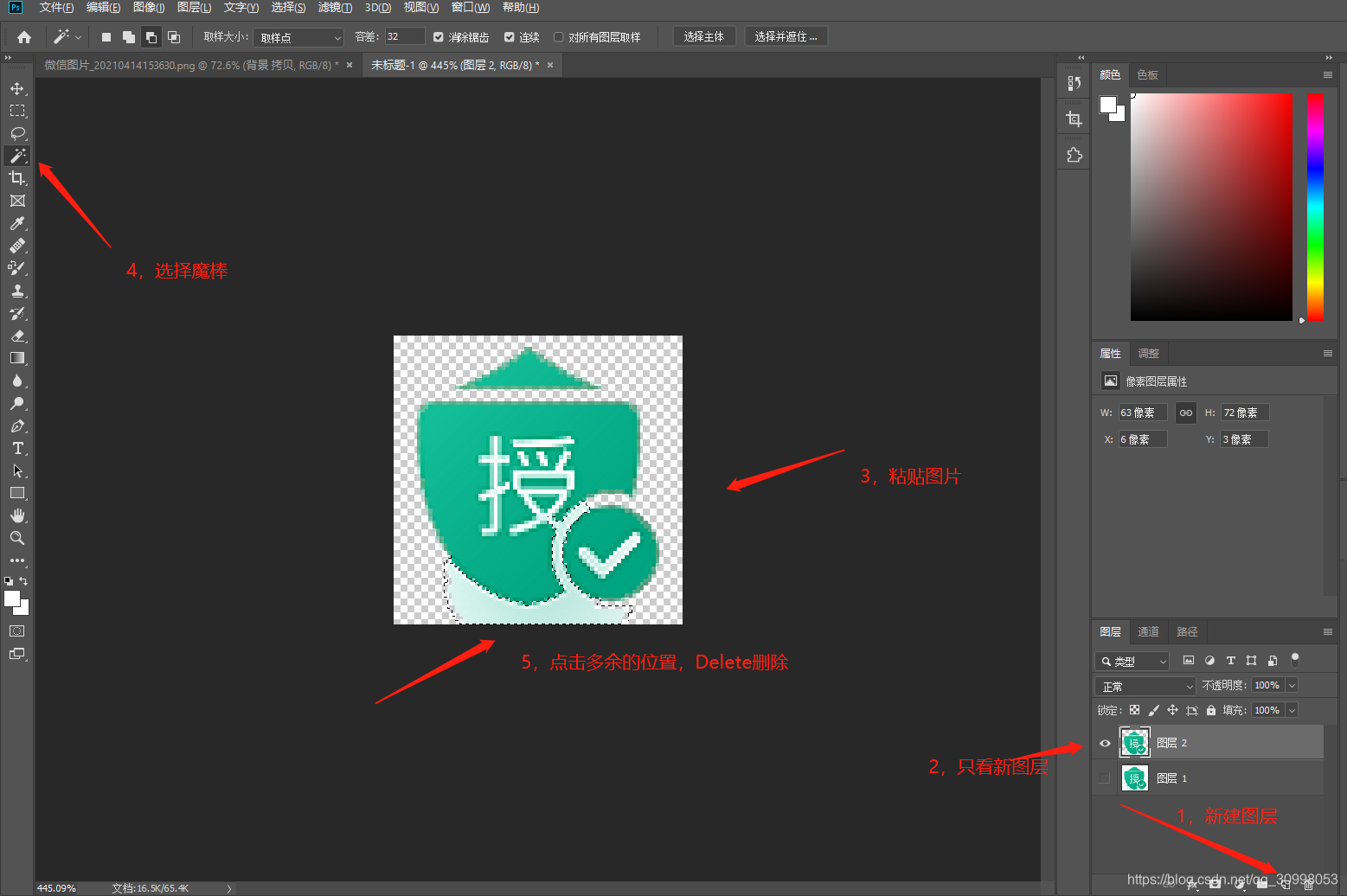Click the Home icon in options bar
This screenshot has height=896, width=1347.
pyautogui.click(x=24, y=37)
